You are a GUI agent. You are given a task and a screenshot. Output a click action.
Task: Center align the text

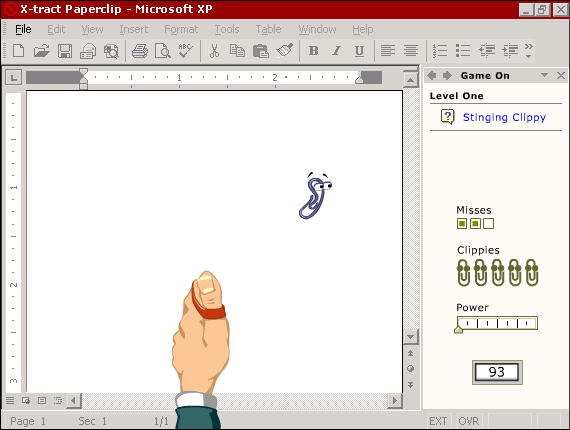coord(411,51)
